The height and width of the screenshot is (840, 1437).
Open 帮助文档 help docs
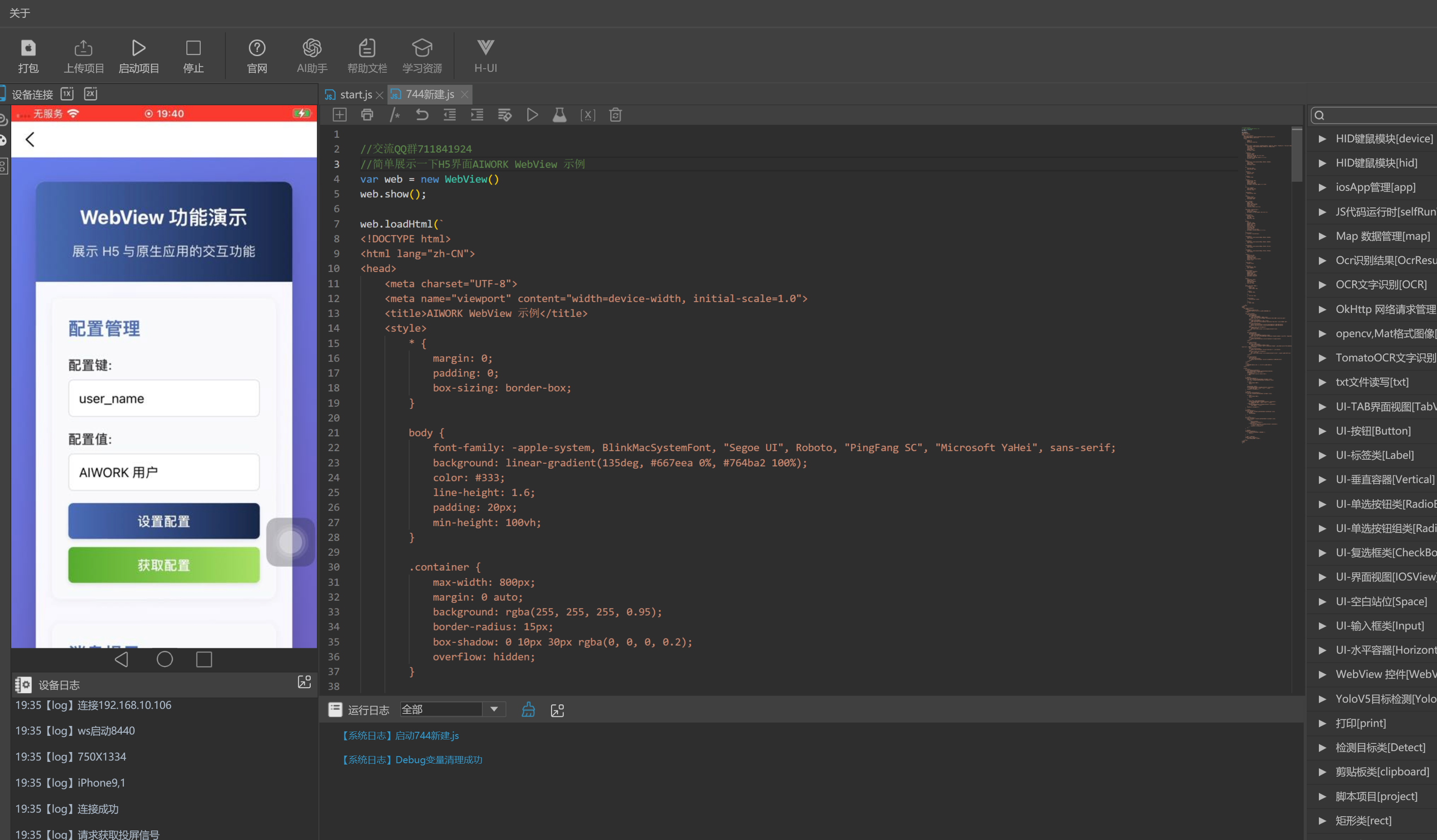pyautogui.click(x=367, y=55)
